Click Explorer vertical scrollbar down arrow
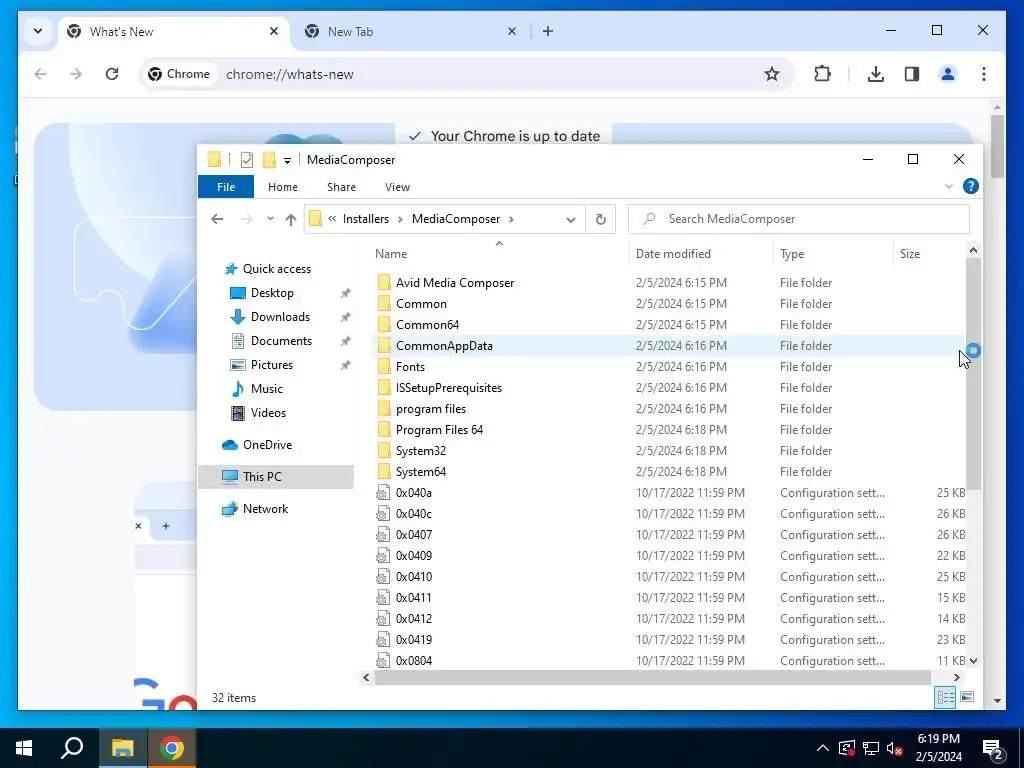 tap(973, 660)
